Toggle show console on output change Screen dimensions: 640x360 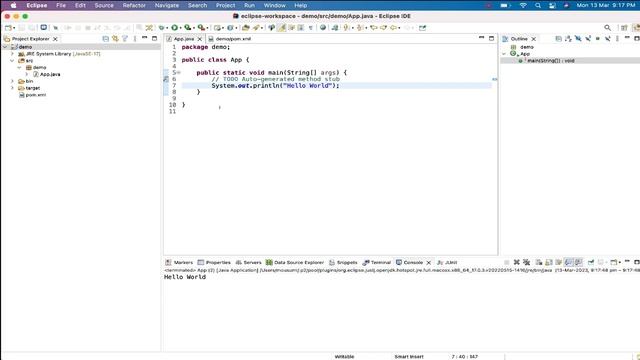coord(568,262)
